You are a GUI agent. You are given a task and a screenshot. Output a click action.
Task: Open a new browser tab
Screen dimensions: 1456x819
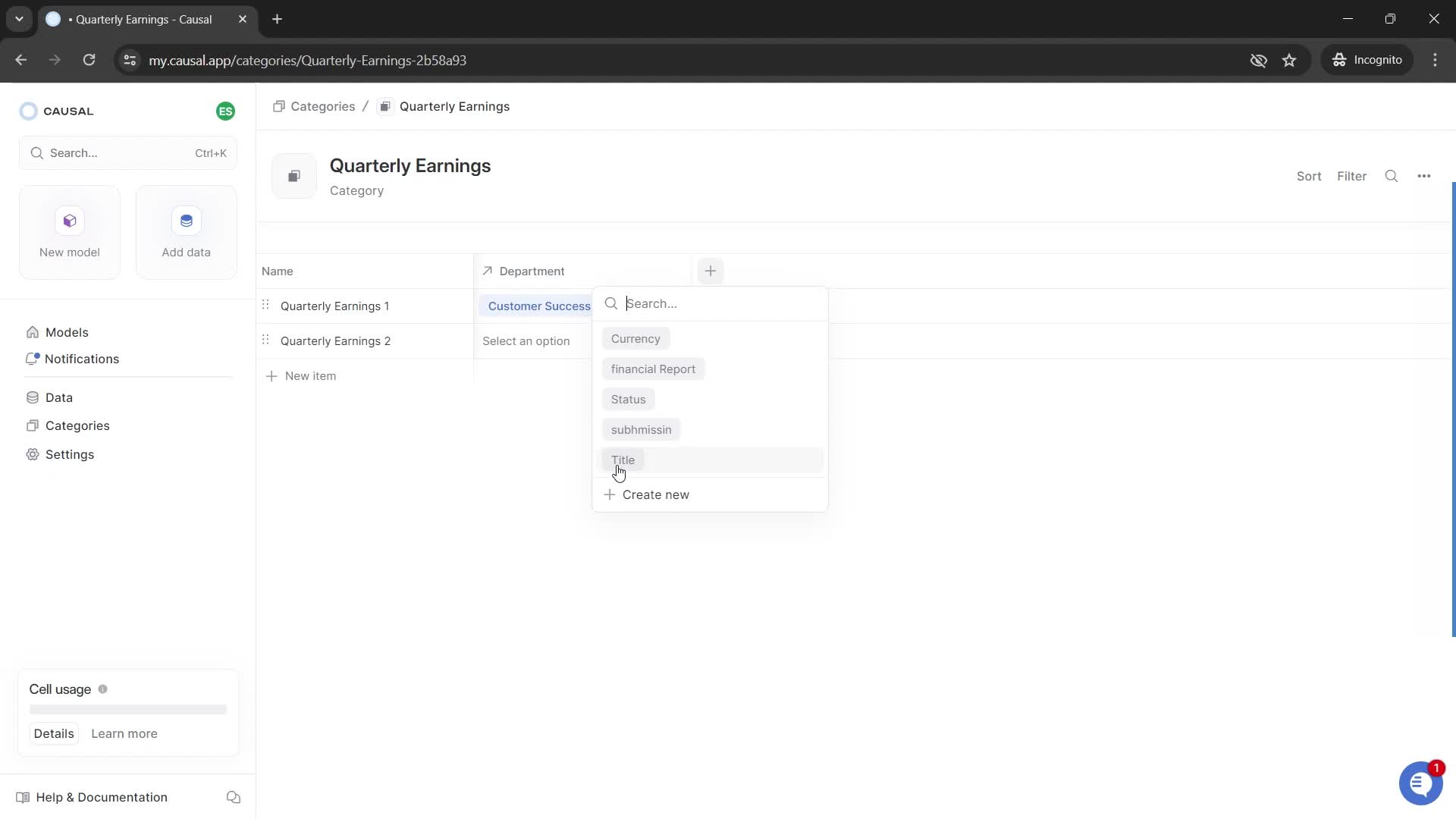coord(278,19)
